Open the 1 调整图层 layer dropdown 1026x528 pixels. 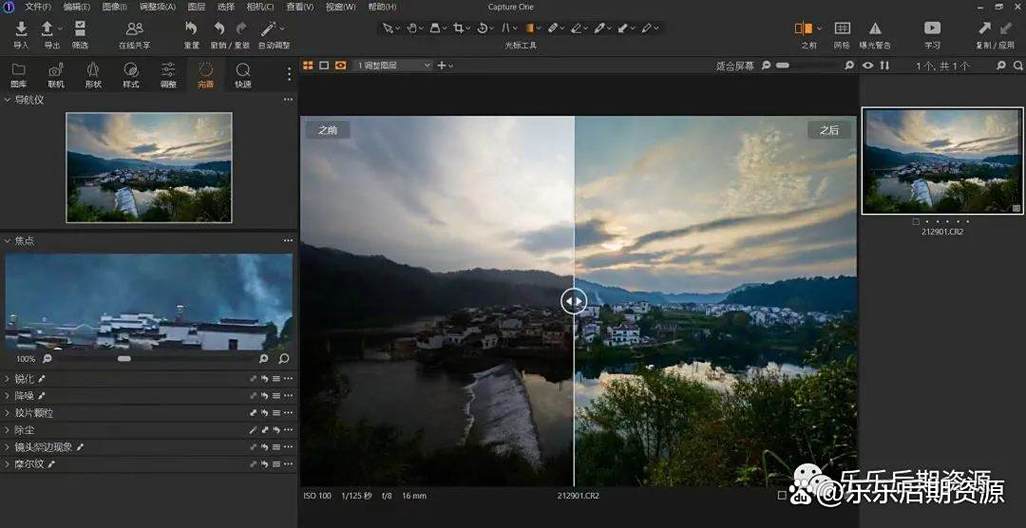click(393, 65)
